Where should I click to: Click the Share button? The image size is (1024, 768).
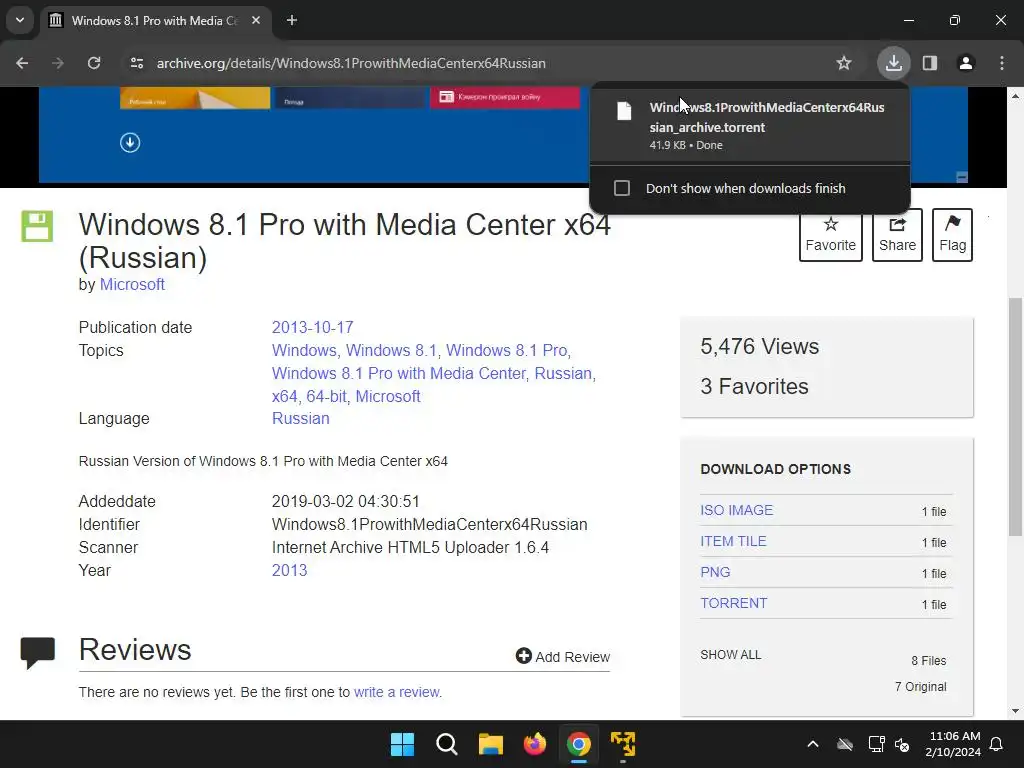click(897, 235)
